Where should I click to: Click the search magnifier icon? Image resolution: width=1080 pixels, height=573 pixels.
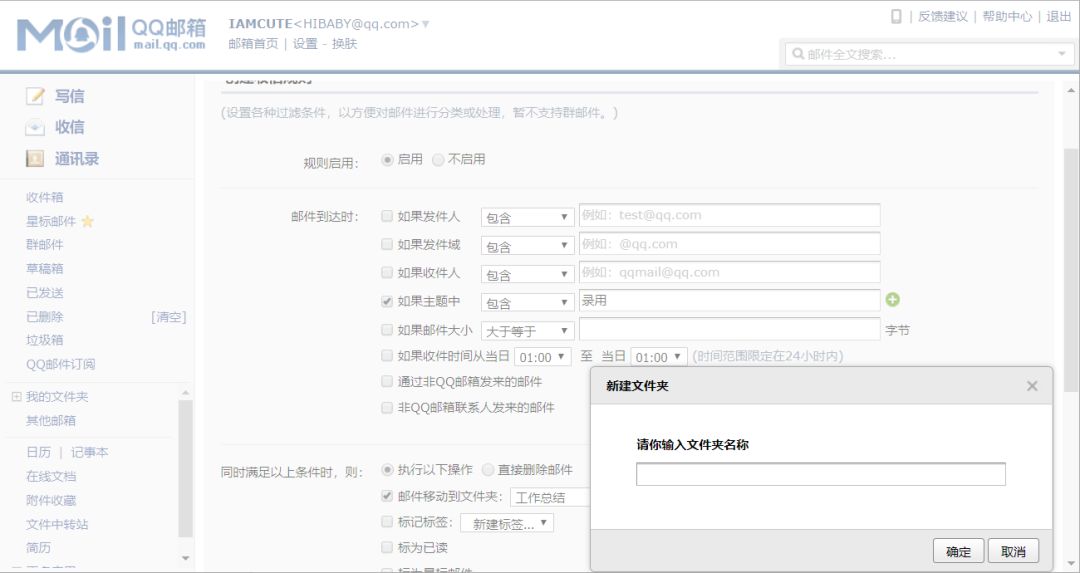[x=798, y=54]
